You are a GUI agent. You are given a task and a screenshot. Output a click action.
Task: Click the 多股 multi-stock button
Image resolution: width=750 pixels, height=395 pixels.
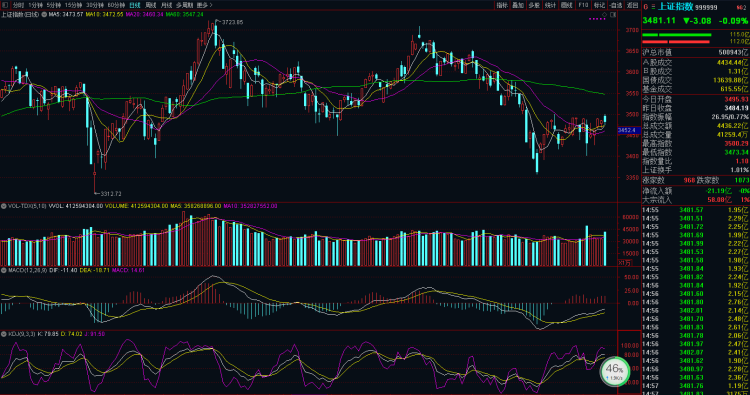[x=534, y=5]
